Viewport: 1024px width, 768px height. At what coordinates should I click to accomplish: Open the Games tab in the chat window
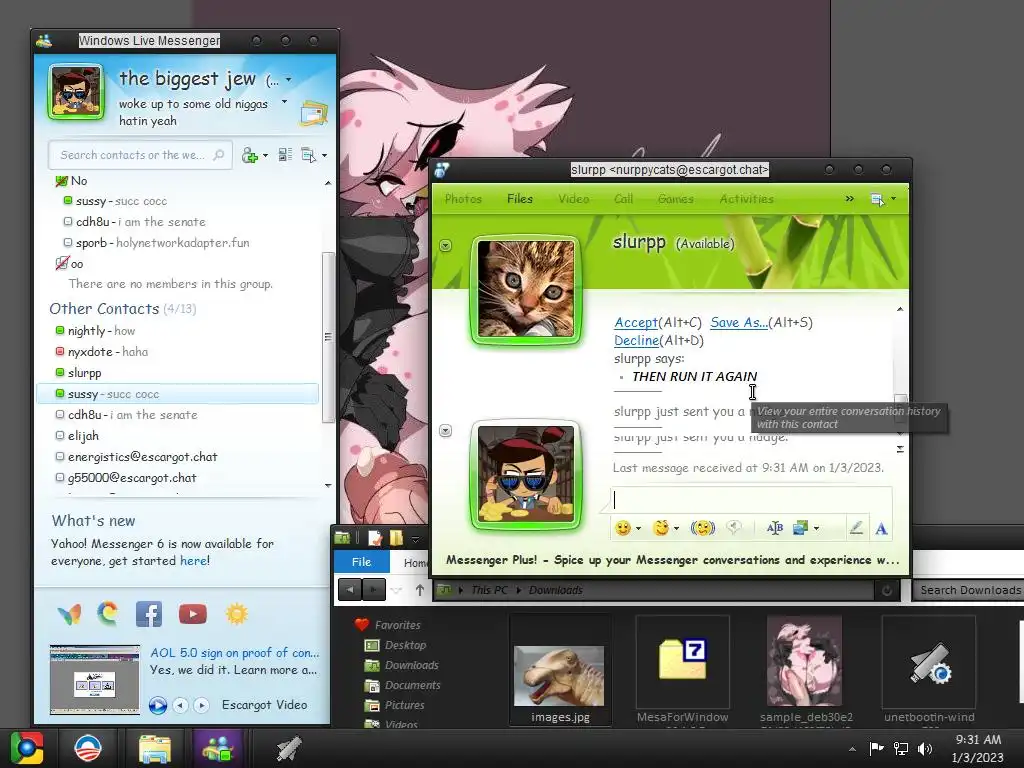pyautogui.click(x=675, y=199)
